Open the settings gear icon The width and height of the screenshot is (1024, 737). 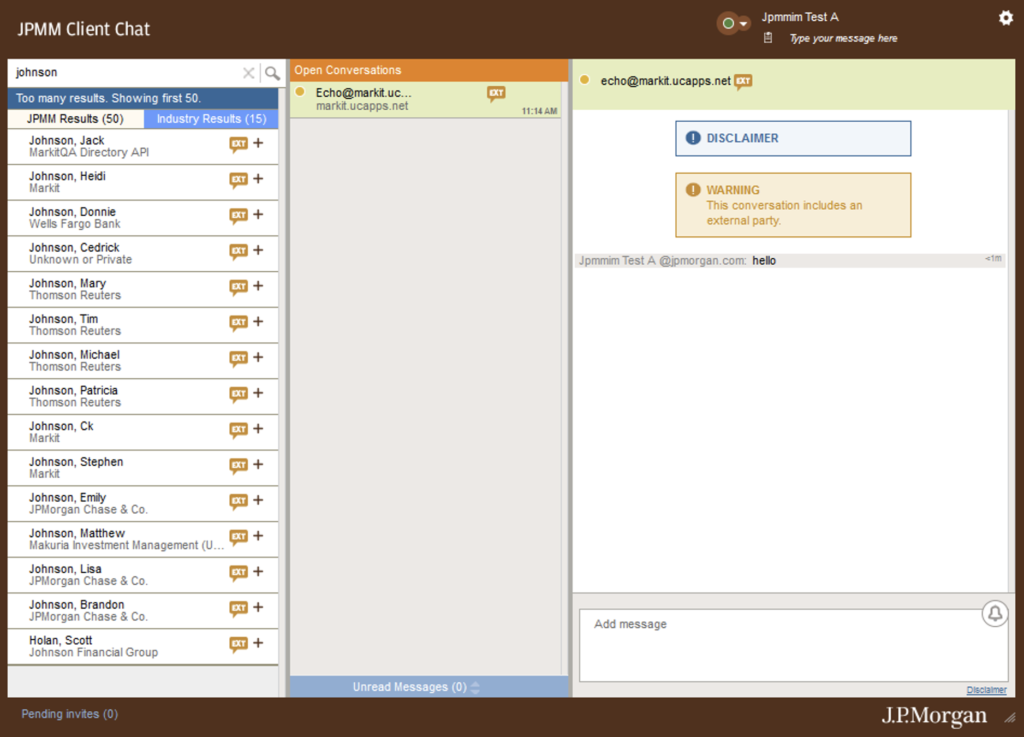point(1006,18)
